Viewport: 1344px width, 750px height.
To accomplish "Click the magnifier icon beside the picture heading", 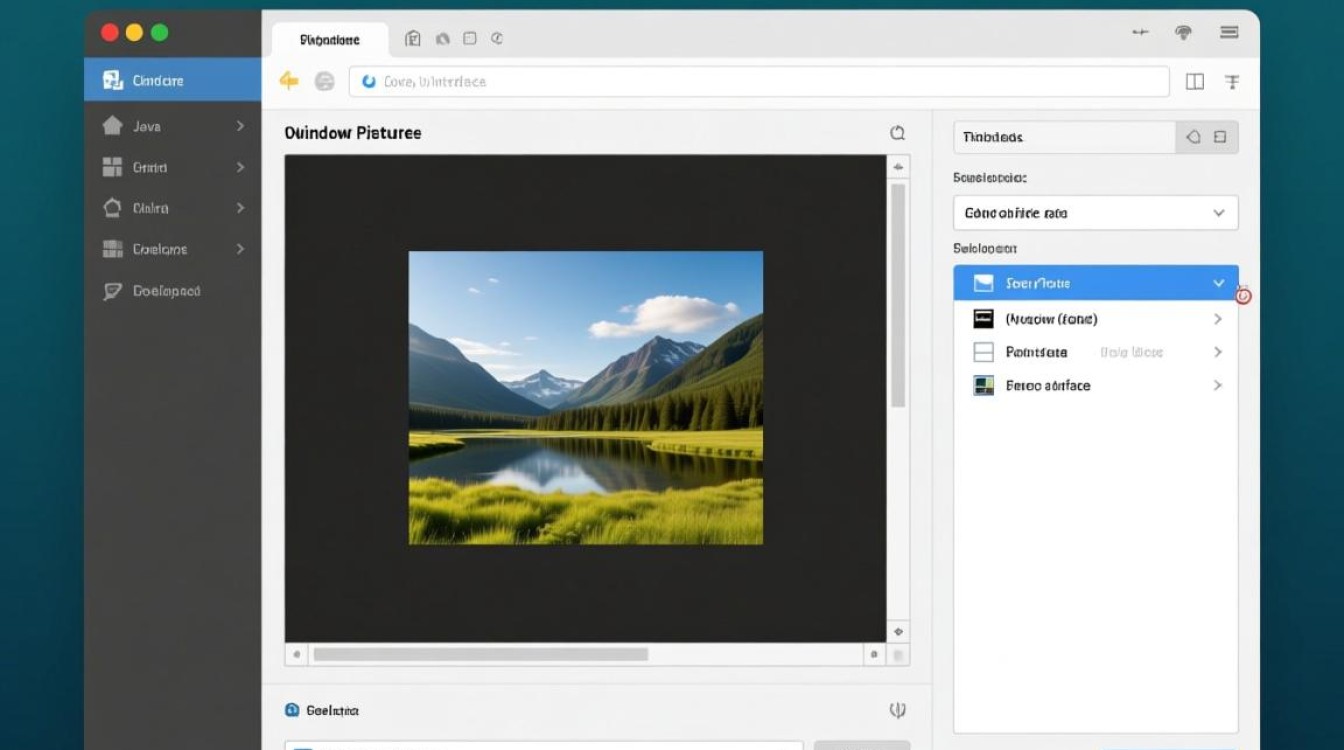I will coord(897,133).
